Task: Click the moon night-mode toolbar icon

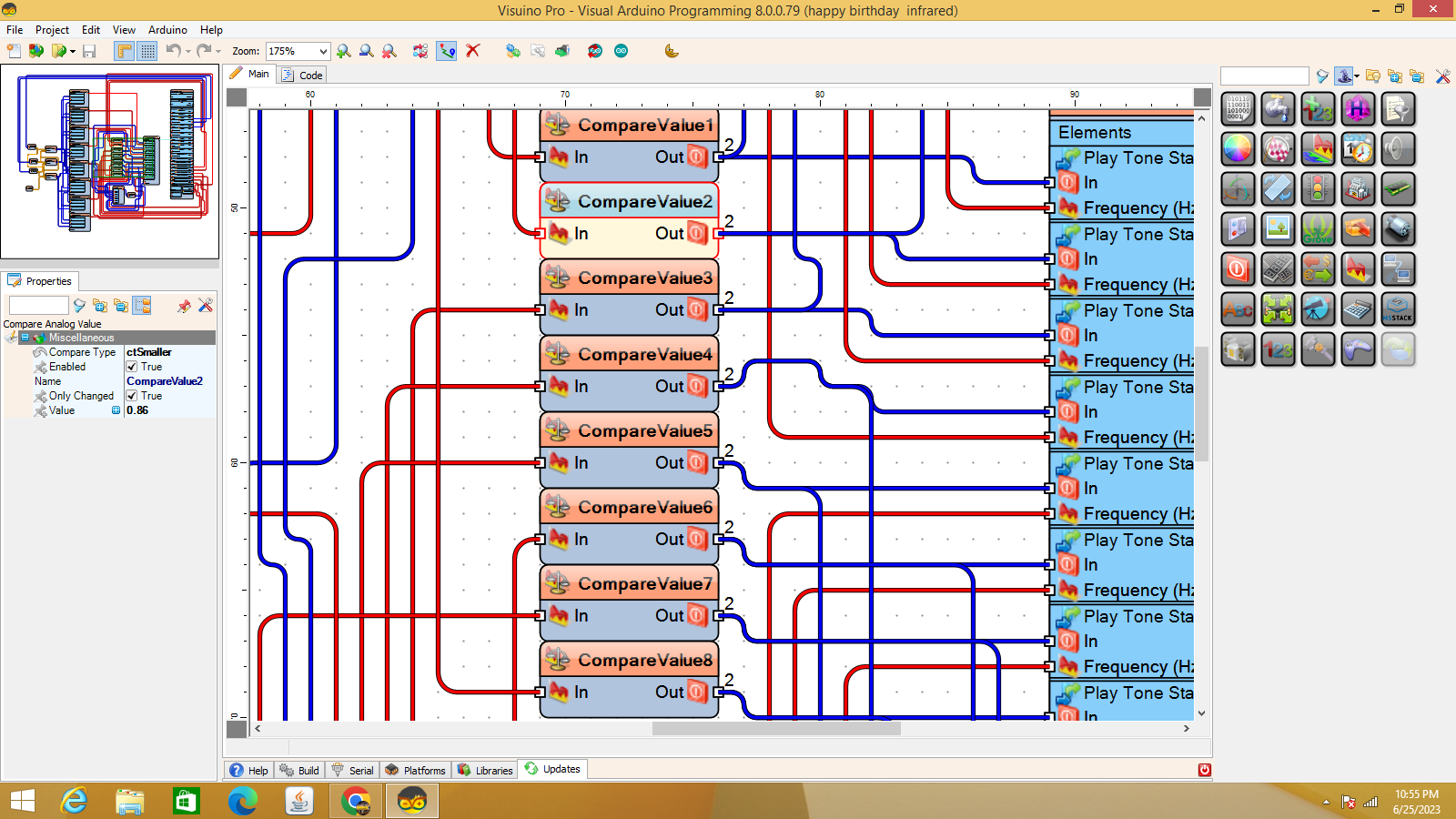Action: coord(672,51)
